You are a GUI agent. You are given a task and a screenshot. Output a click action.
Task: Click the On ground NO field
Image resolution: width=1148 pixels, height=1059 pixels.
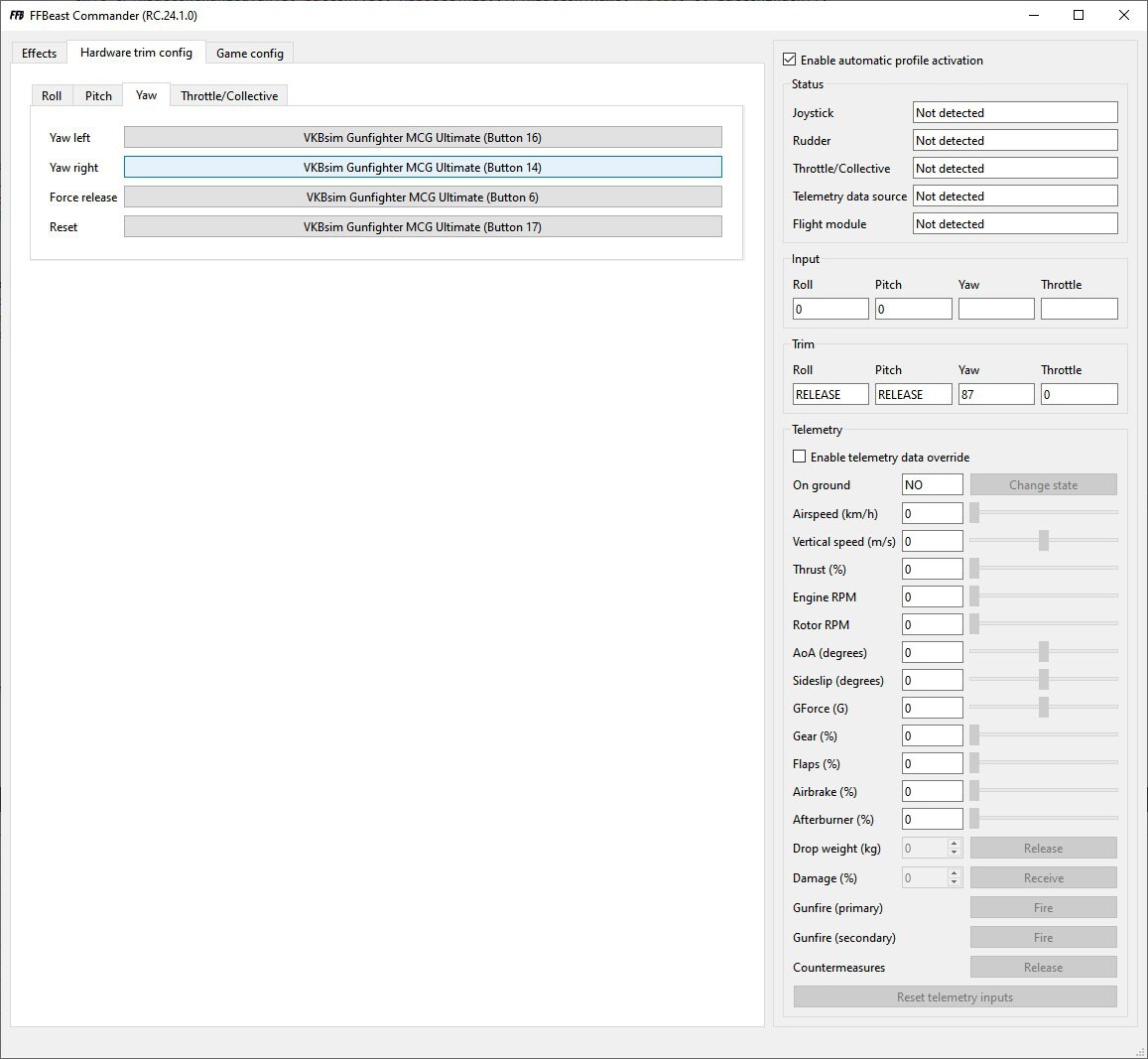(x=932, y=484)
